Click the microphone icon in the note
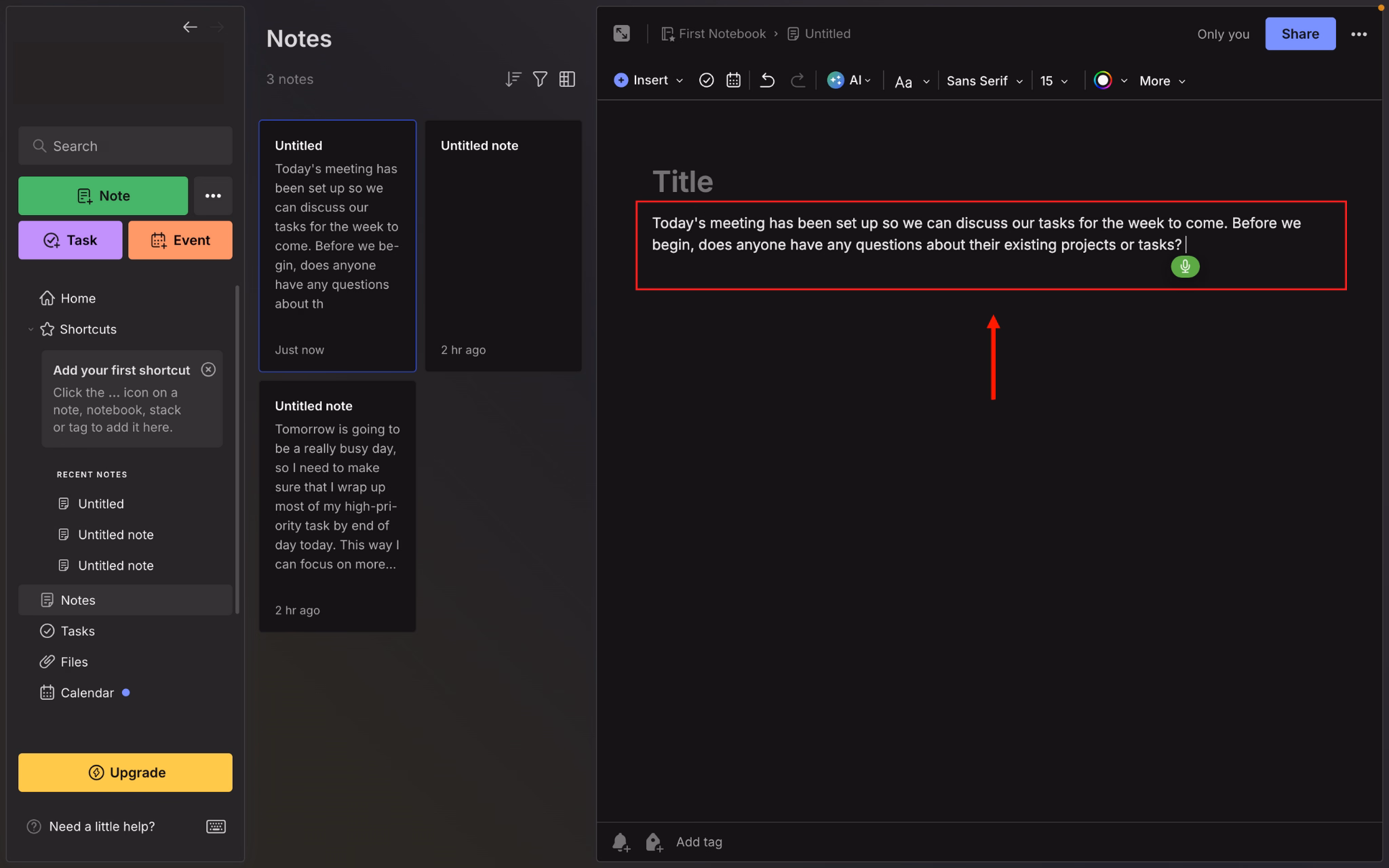This screenshot has width=1389, height=868. (x=1184, y=267)
